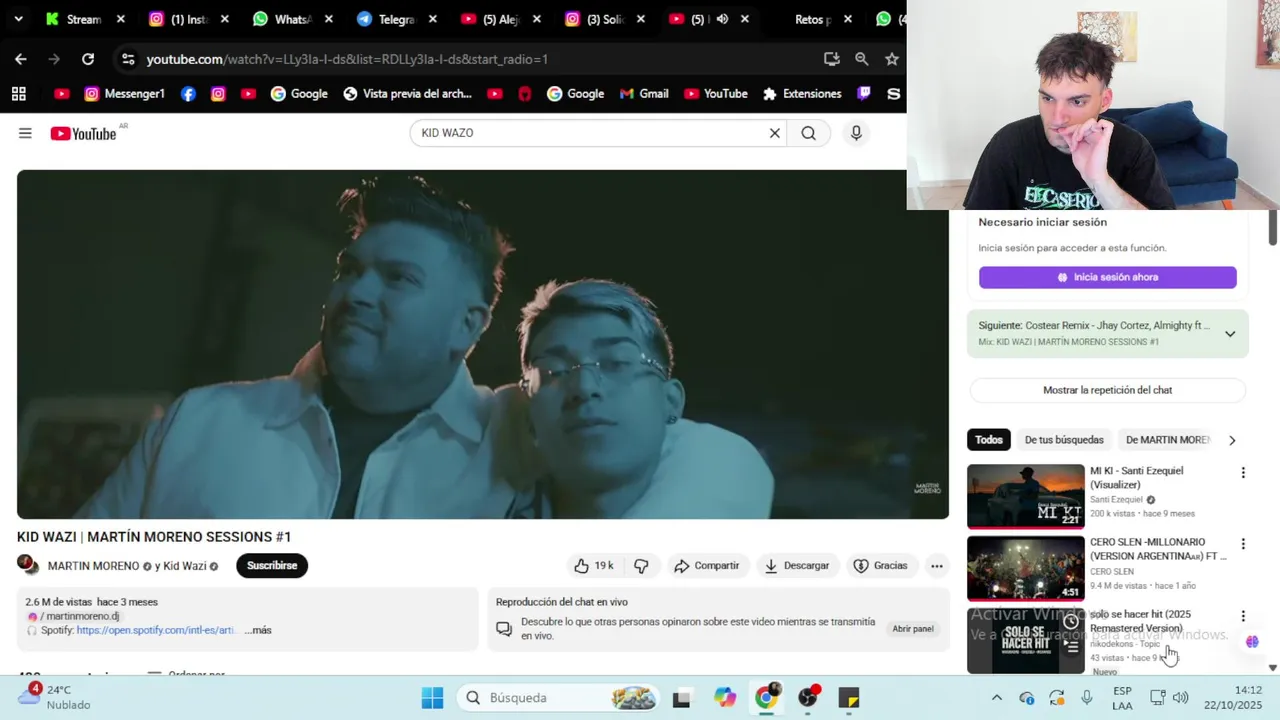This screenshot has width=1280, height=720.
Task: Switch to the WhatsApp tab
Action: click(x=293, y=19)
